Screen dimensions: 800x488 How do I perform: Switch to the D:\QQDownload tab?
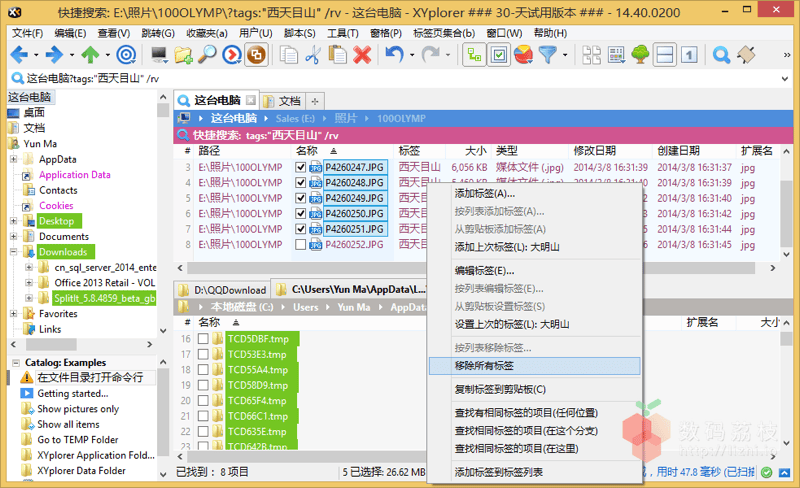pos(223,290)
